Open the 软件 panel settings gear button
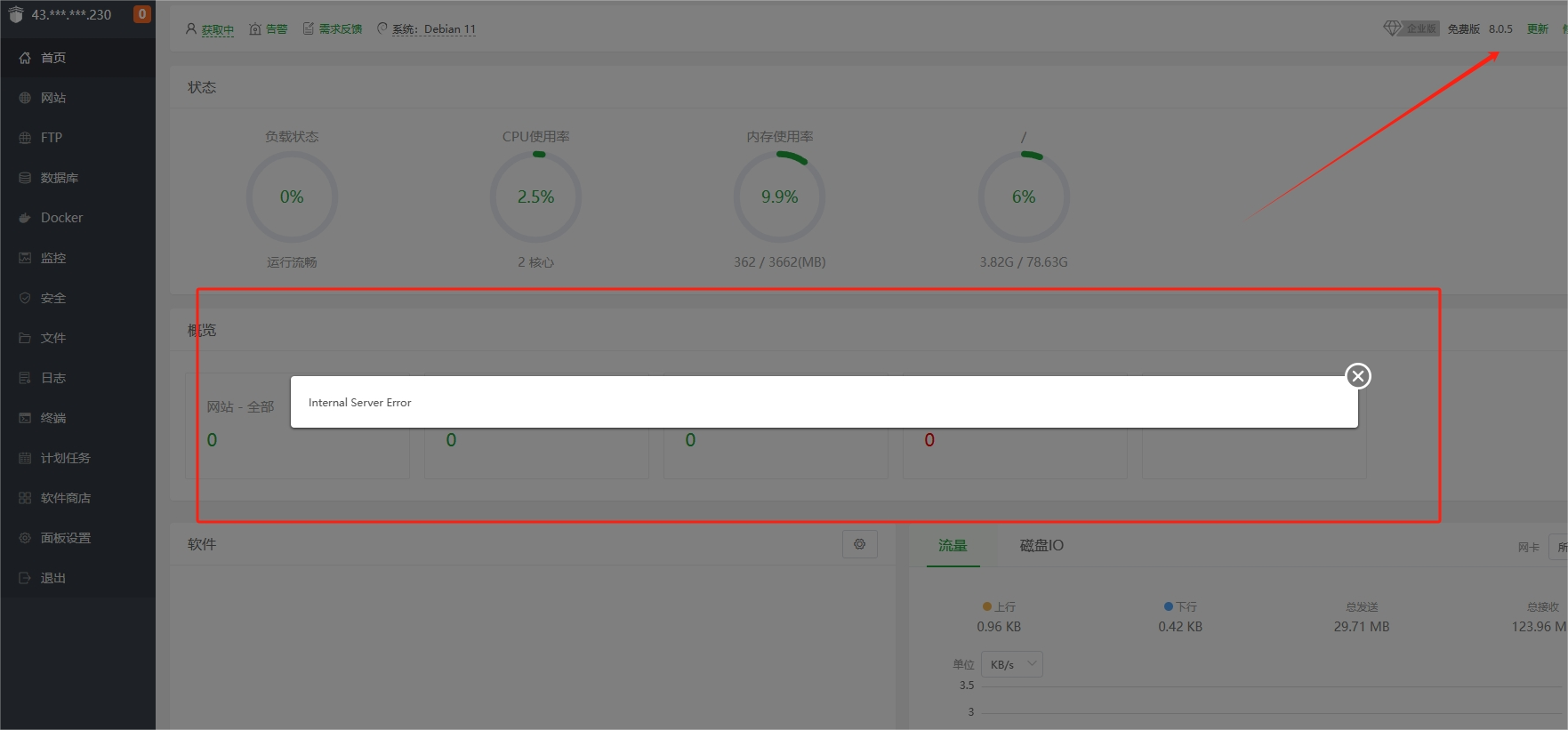1568x730 pixels. (859, 544)
